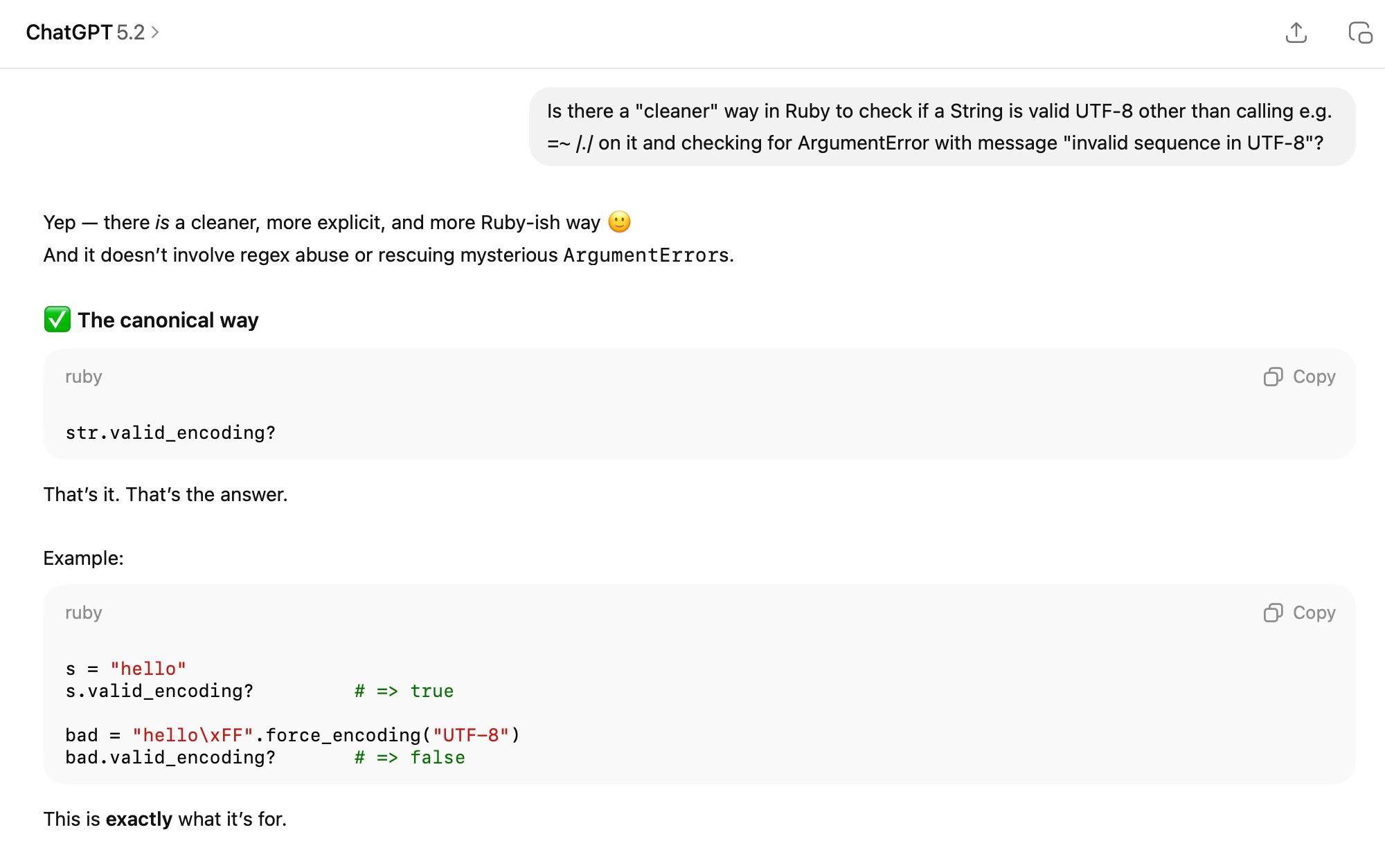Click the green checkmark emoji beside the heading
Screen dimensions: 1385x868
(57, 320)
